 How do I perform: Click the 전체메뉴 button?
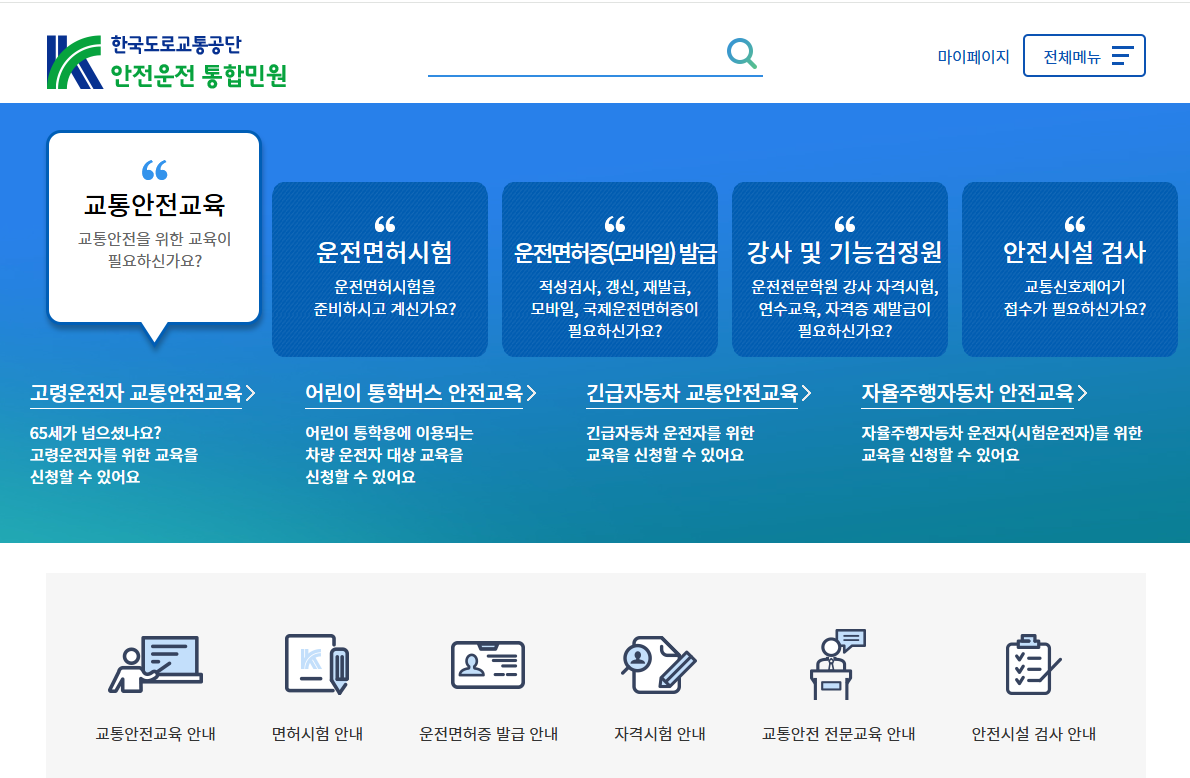[x=1084, y=55]
